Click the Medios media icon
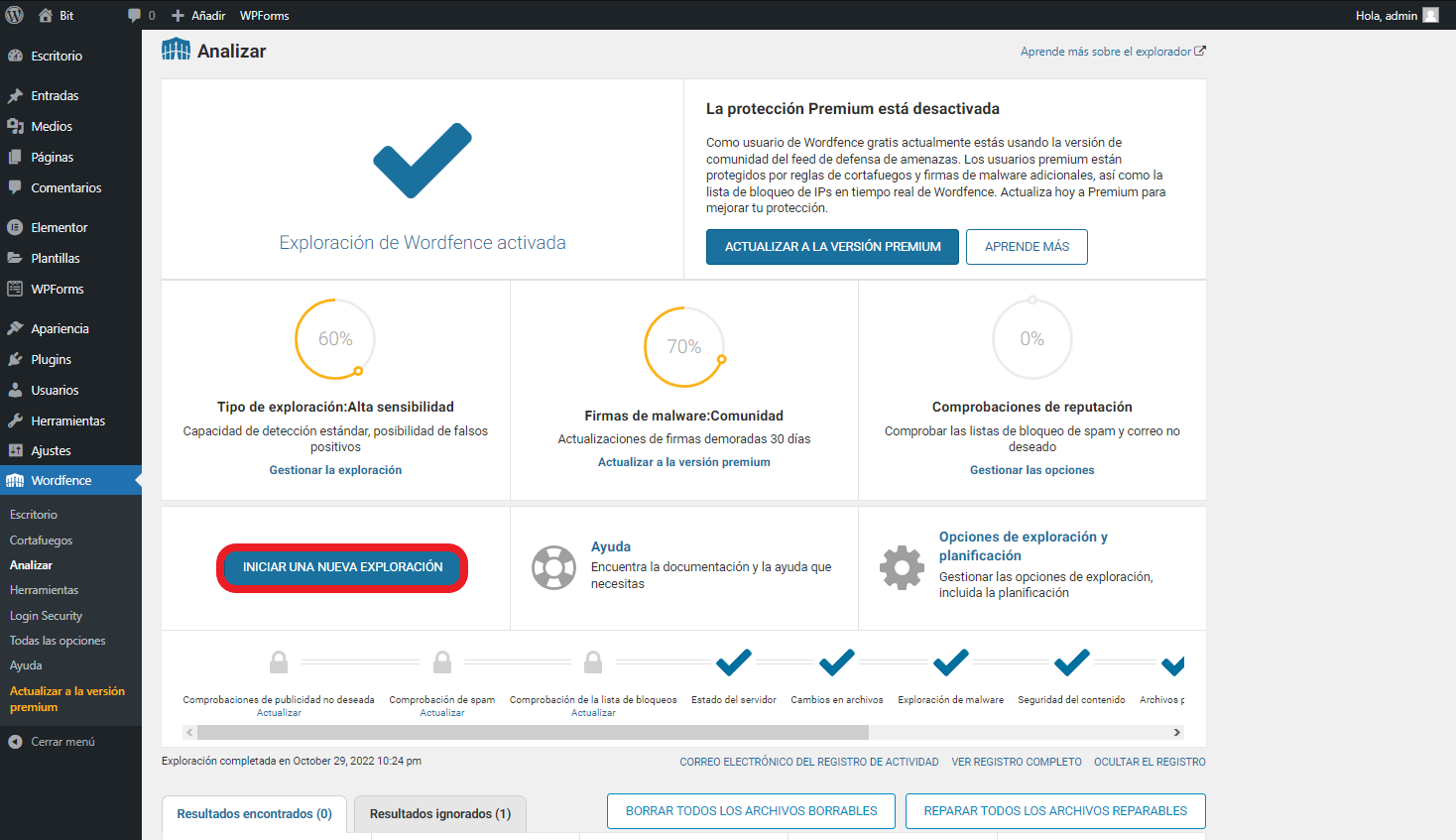The image size is (1456, 840). coord(15,126)
